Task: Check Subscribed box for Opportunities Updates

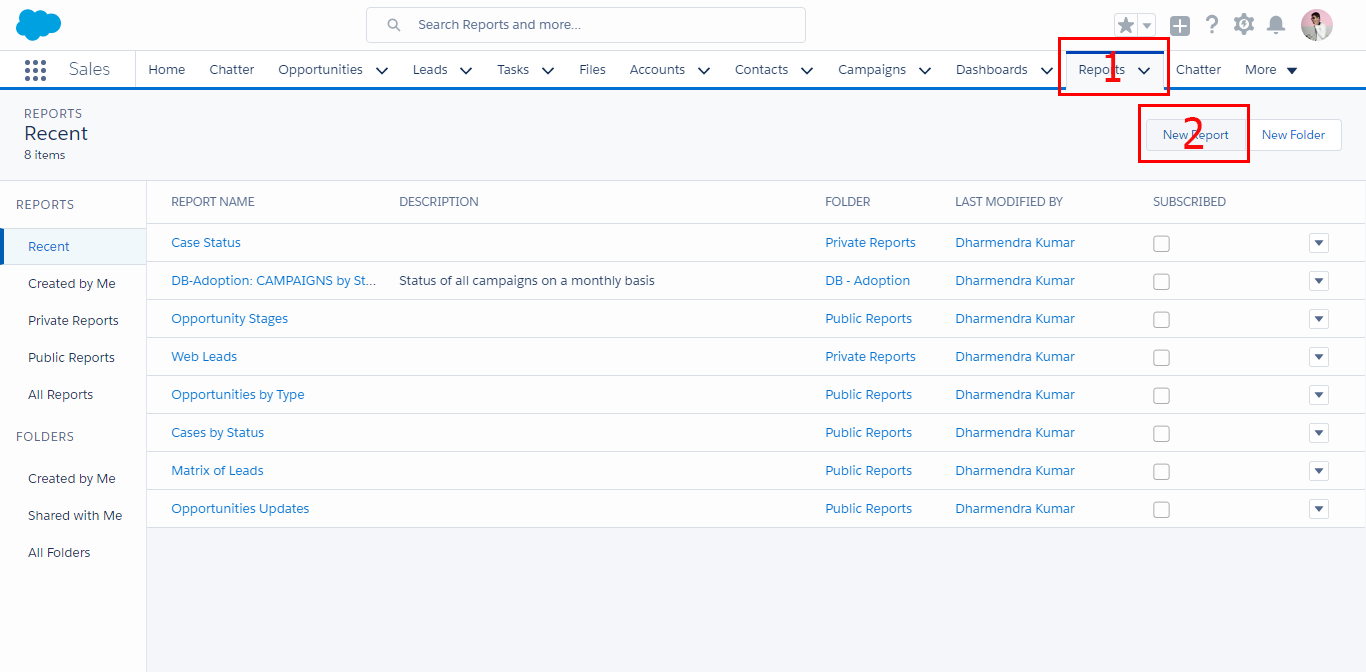Action: pyautogui.click(x=1161, y=510)
